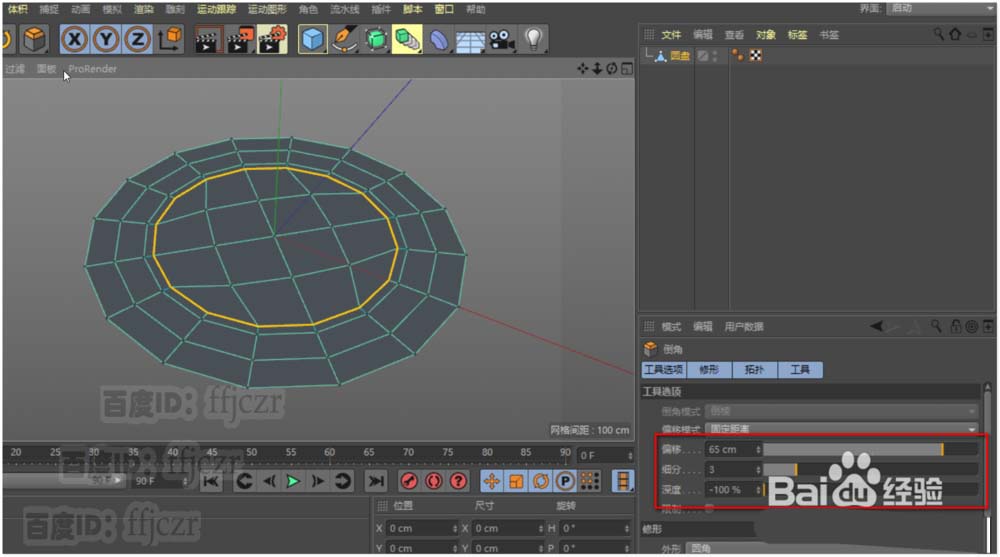Open the 偏移模式 dropdown
The height and width of the screenshot is (557, 1000).
point(841,429)
